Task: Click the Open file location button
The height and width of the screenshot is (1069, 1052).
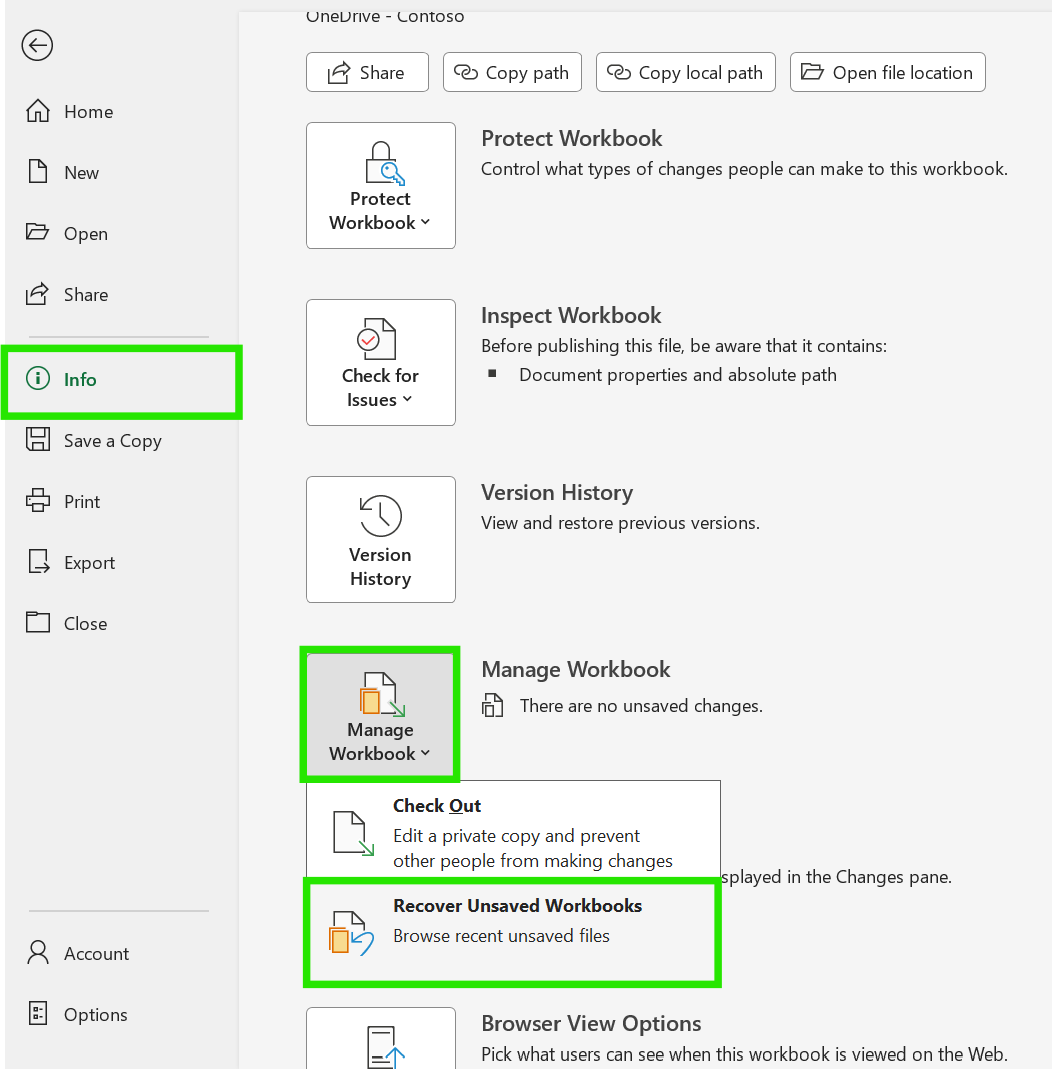Action: tap(887, 72)
